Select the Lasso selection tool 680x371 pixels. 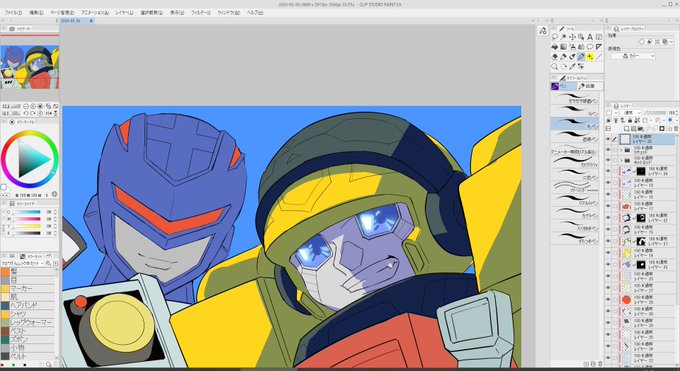(554, 37)
